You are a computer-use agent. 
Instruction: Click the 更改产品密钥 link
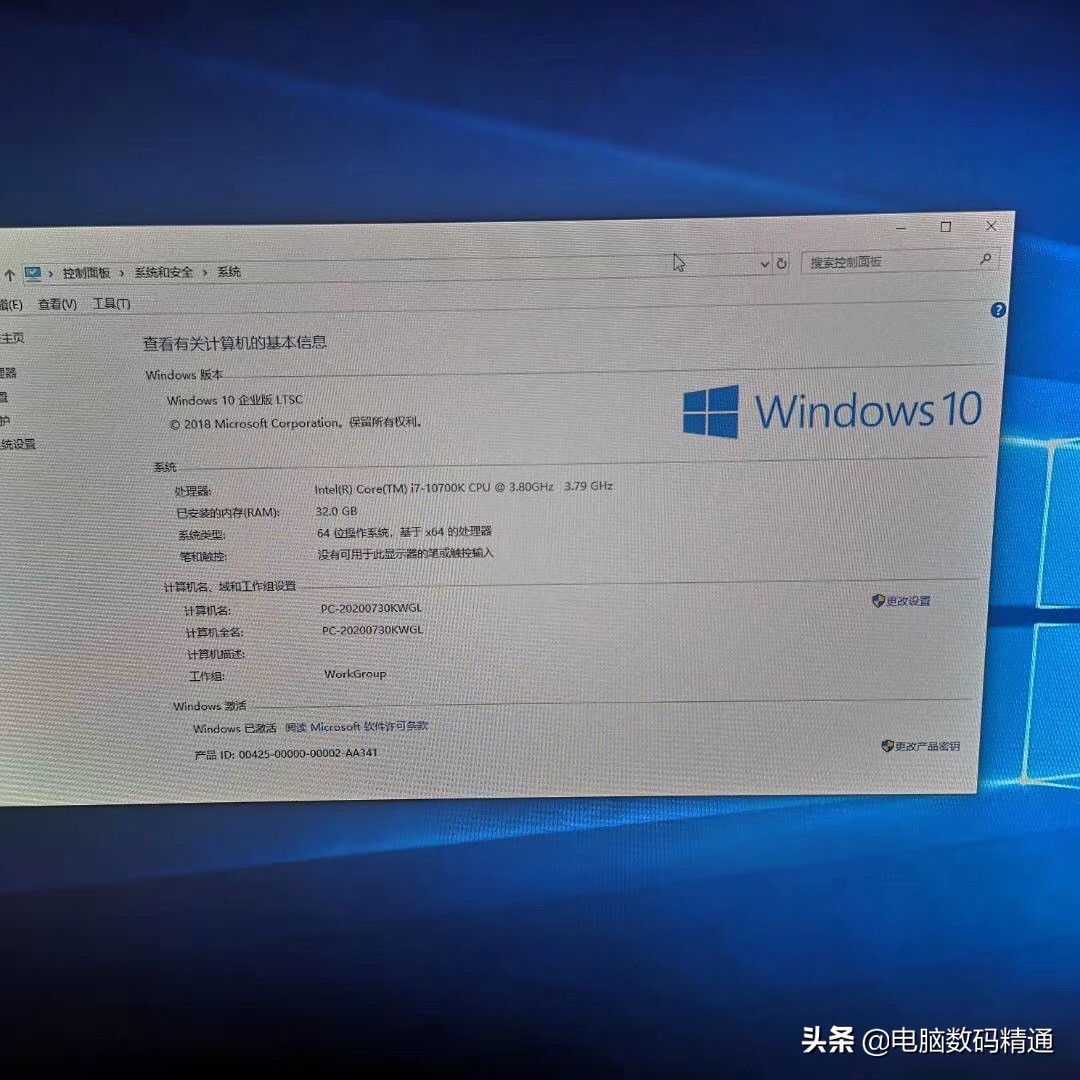[927, 746]
